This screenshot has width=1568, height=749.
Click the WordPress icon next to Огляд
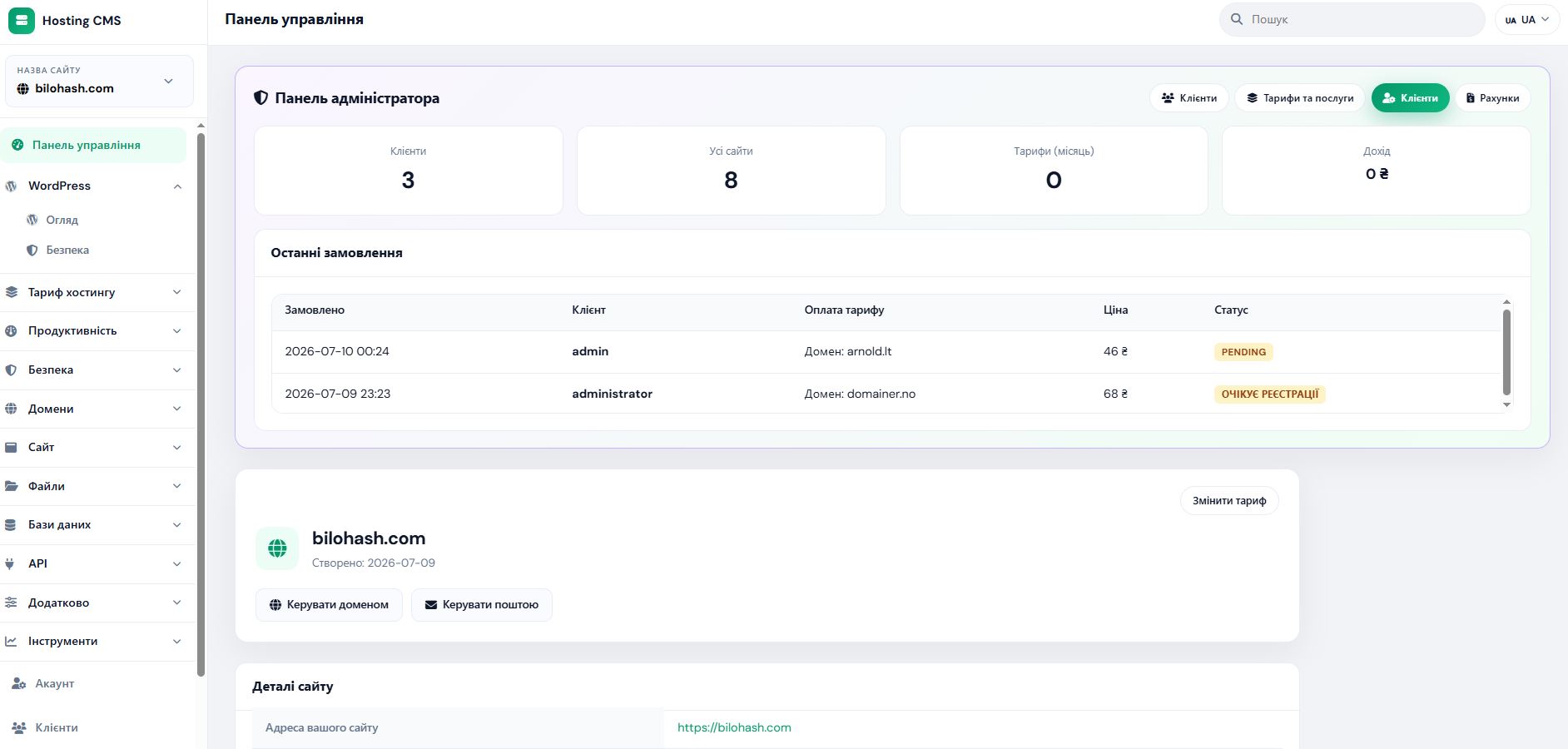pos(32,220)
